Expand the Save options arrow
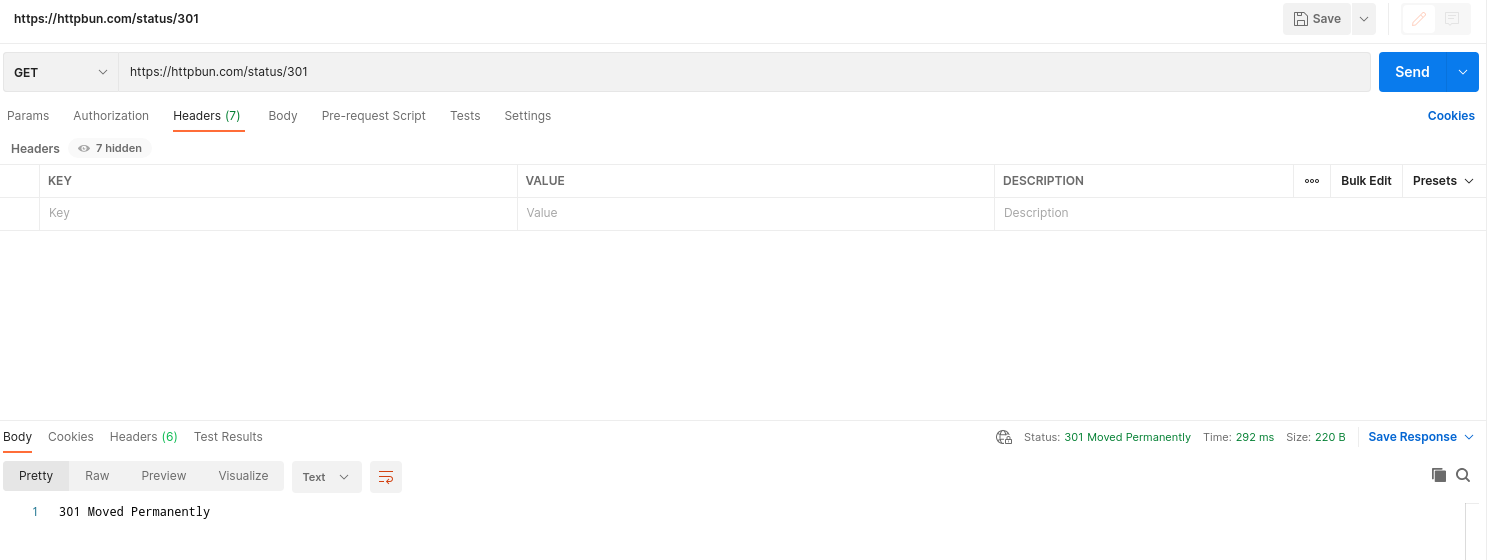The height and width of the screenshot is (560, 1502). (1363, 19)
